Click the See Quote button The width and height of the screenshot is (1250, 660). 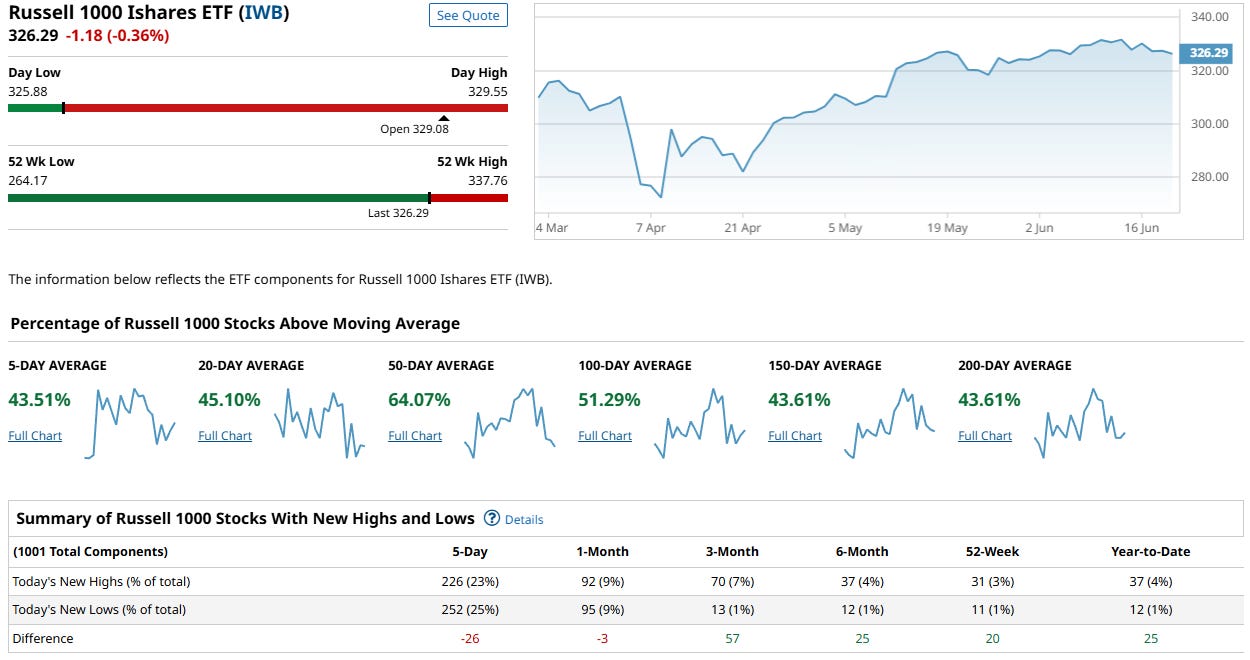468,16
